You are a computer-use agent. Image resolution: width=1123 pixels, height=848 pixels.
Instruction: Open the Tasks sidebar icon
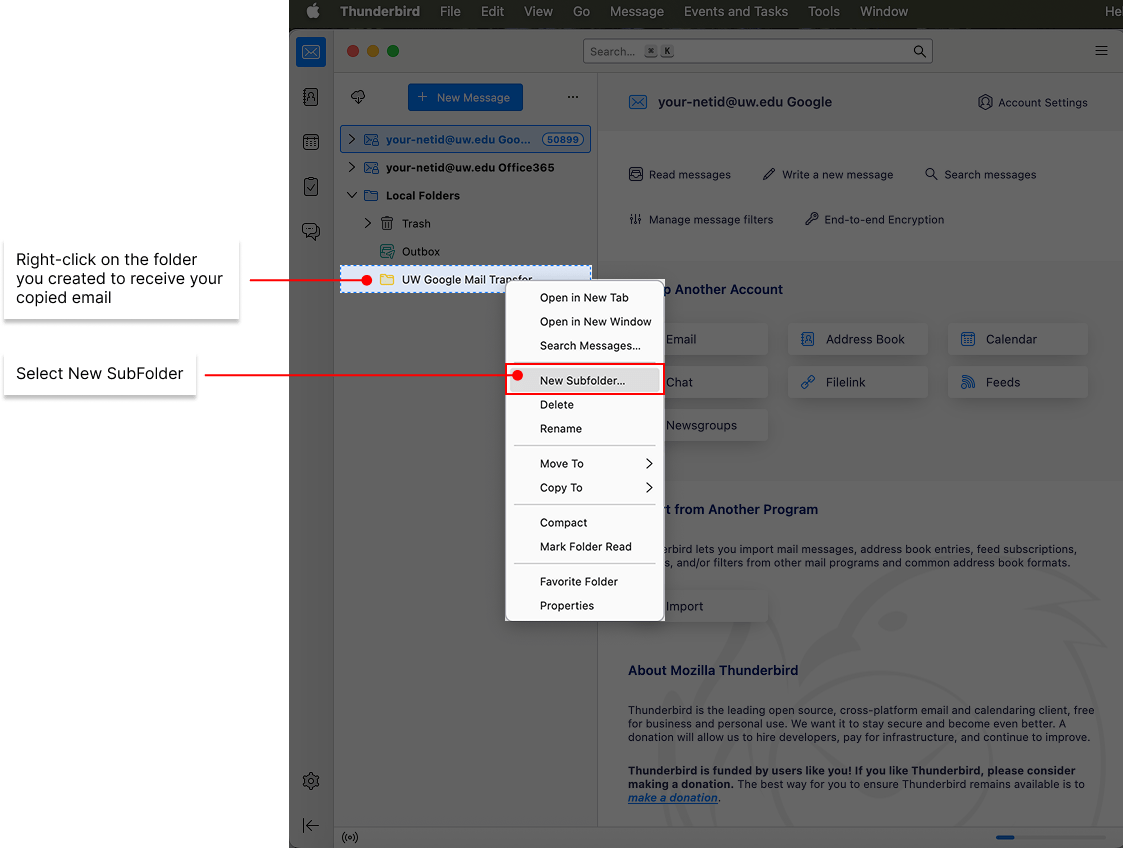click(x=311, y=187)
